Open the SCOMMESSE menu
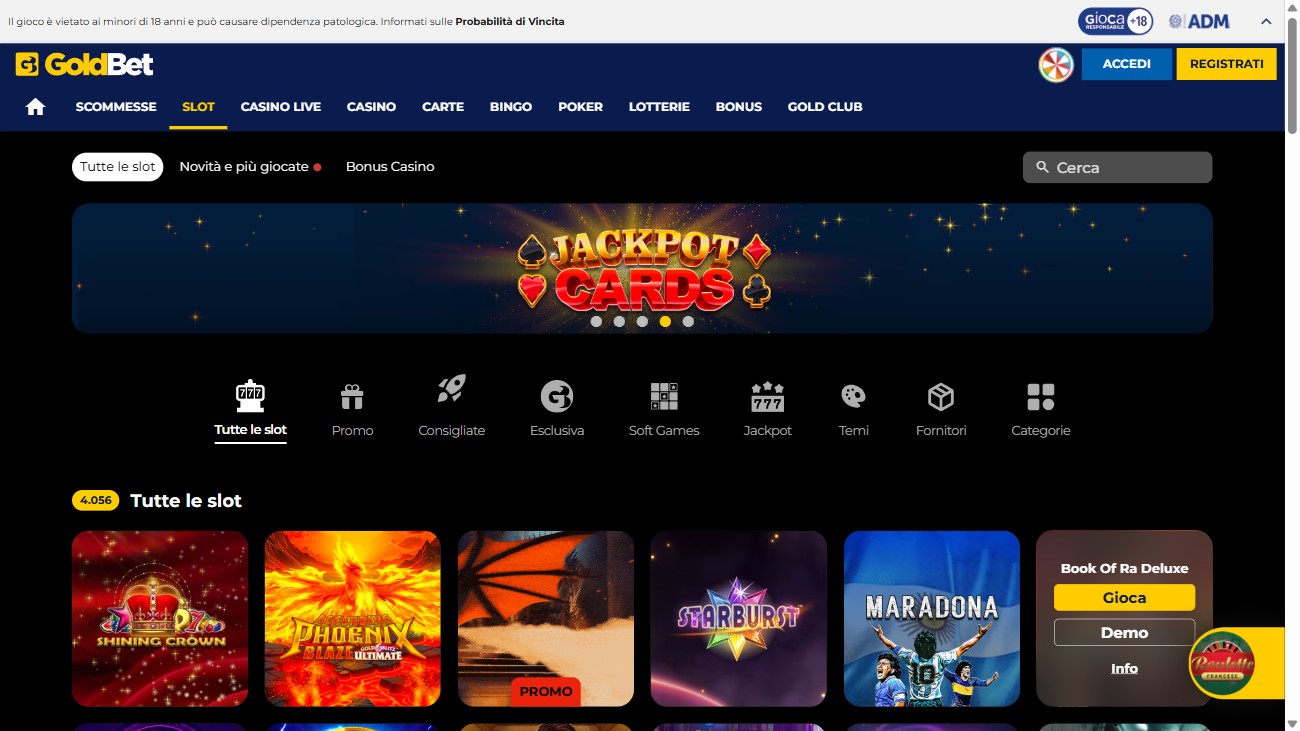The image size is (1300, 731). click(x=116, y=107)
